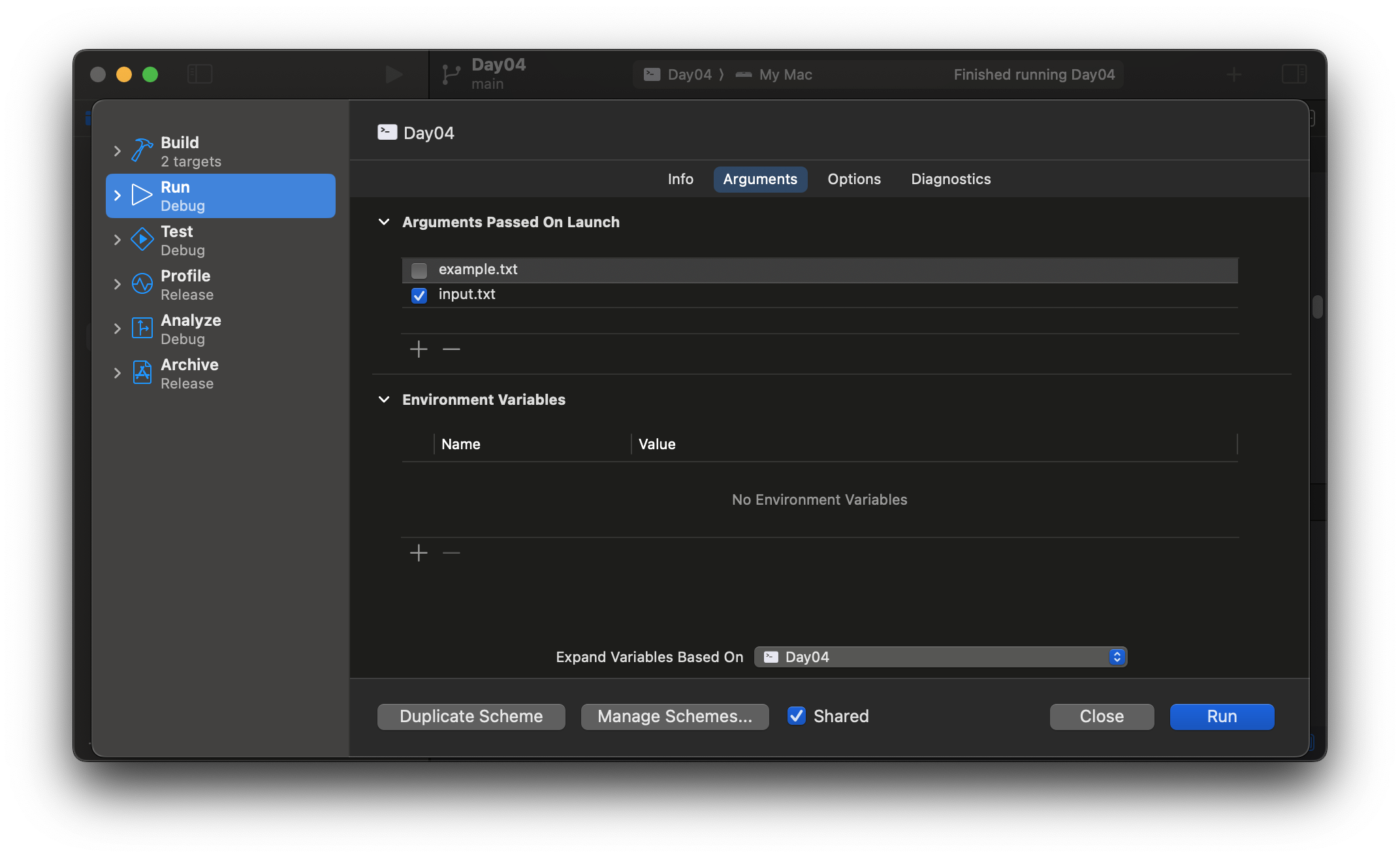Click the Archive action icon
The width and height of the screenshot is (1400, 858).
tap(142, 372)
